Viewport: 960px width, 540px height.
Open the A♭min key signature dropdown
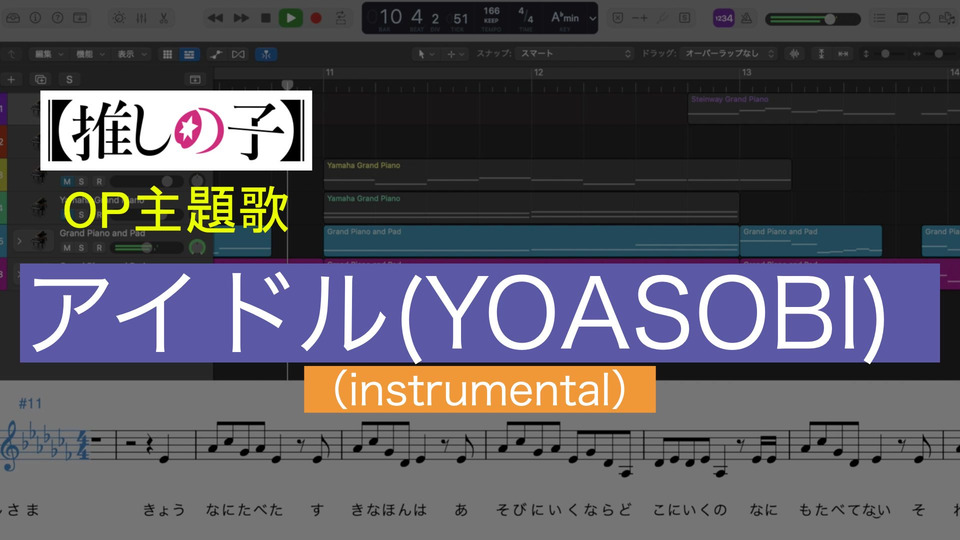pos(572,18)
